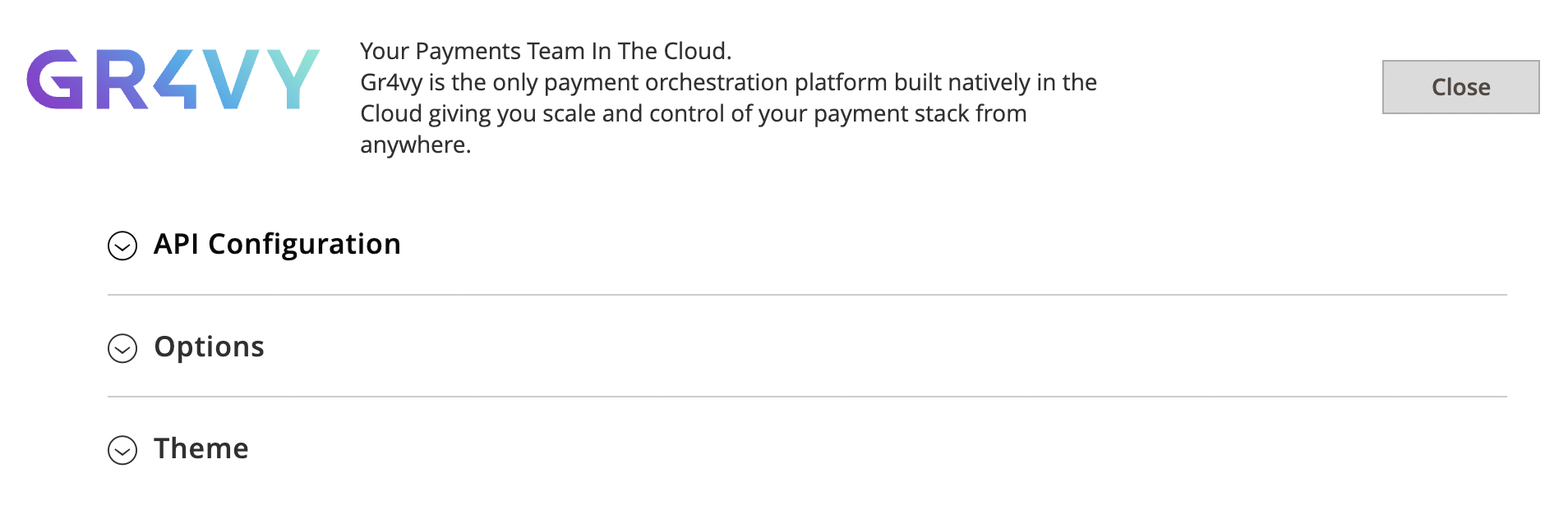The height and width of the screenshot is (519, 1568).
Task: Click the divider line below API Configuration
Action: pos(807,295)
